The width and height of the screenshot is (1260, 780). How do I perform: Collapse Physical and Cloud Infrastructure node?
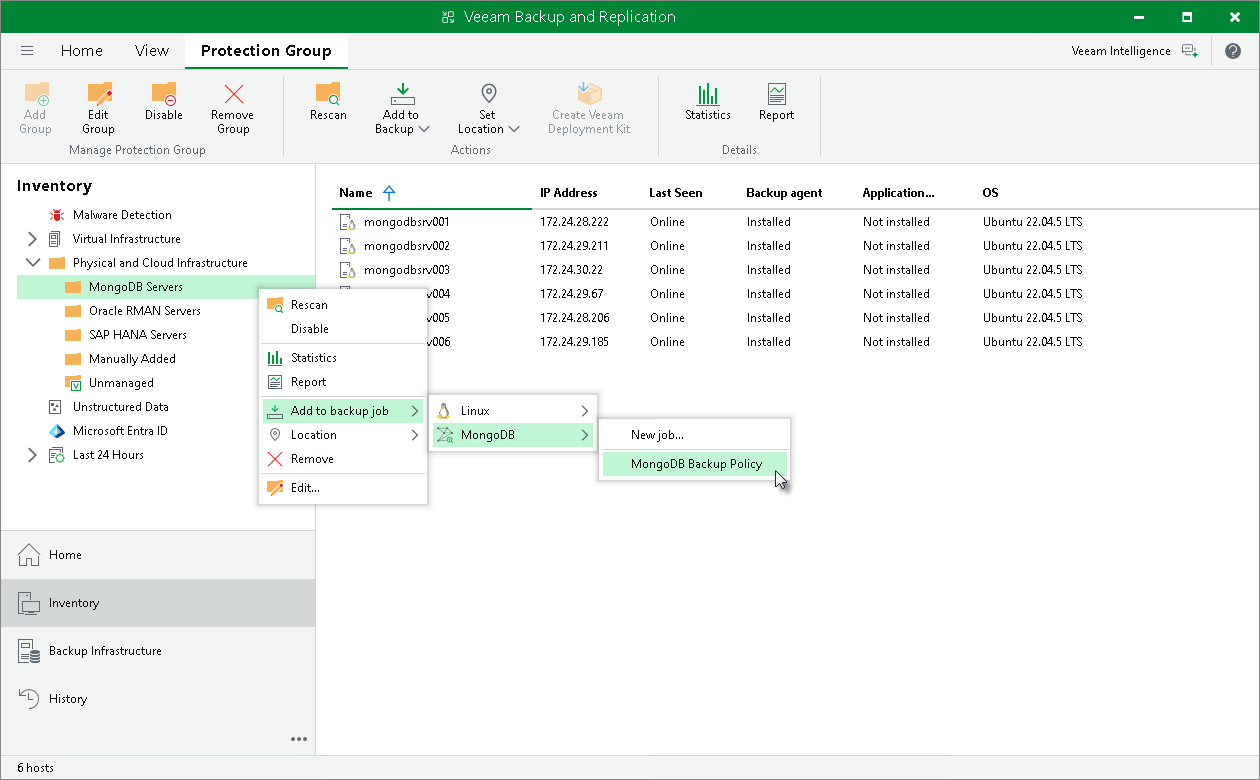32,263
